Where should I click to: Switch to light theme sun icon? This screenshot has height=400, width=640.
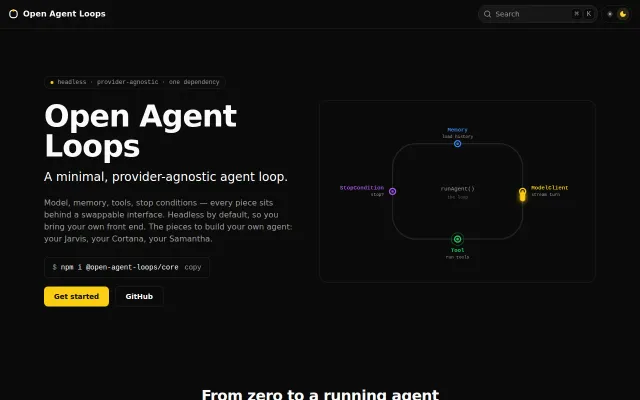coord(610,14)
